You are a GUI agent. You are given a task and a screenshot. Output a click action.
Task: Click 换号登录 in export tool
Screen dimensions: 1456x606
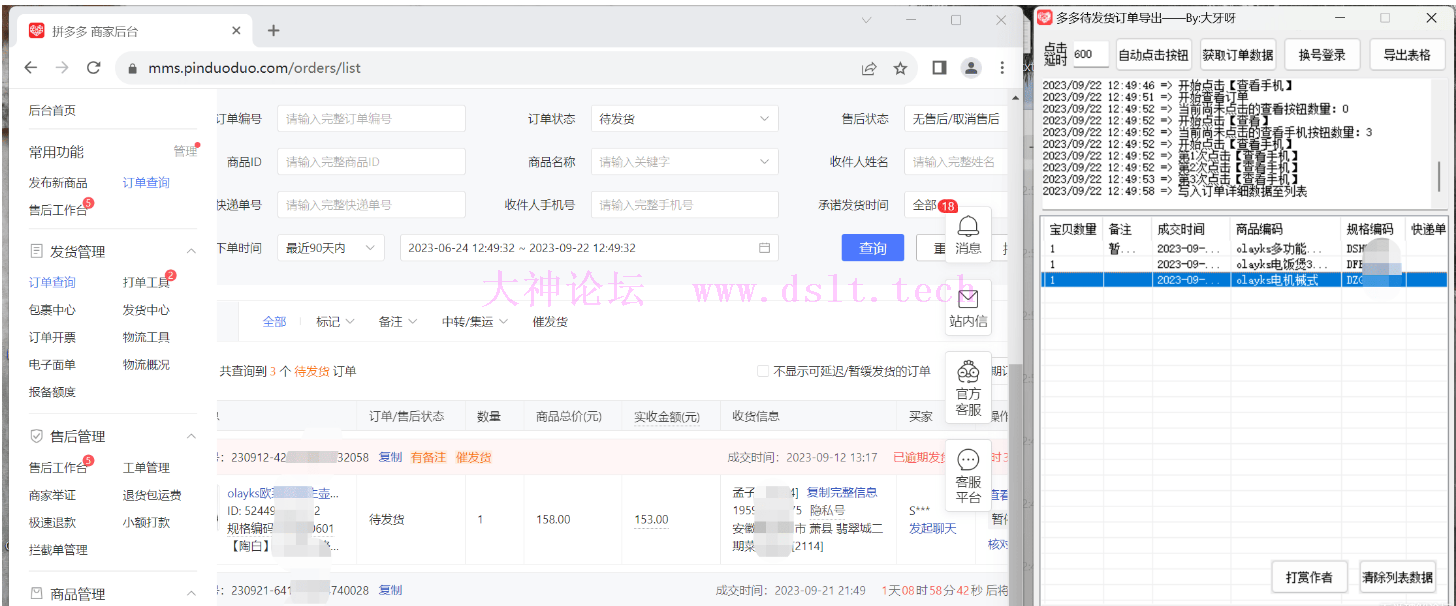[1322, 55]
